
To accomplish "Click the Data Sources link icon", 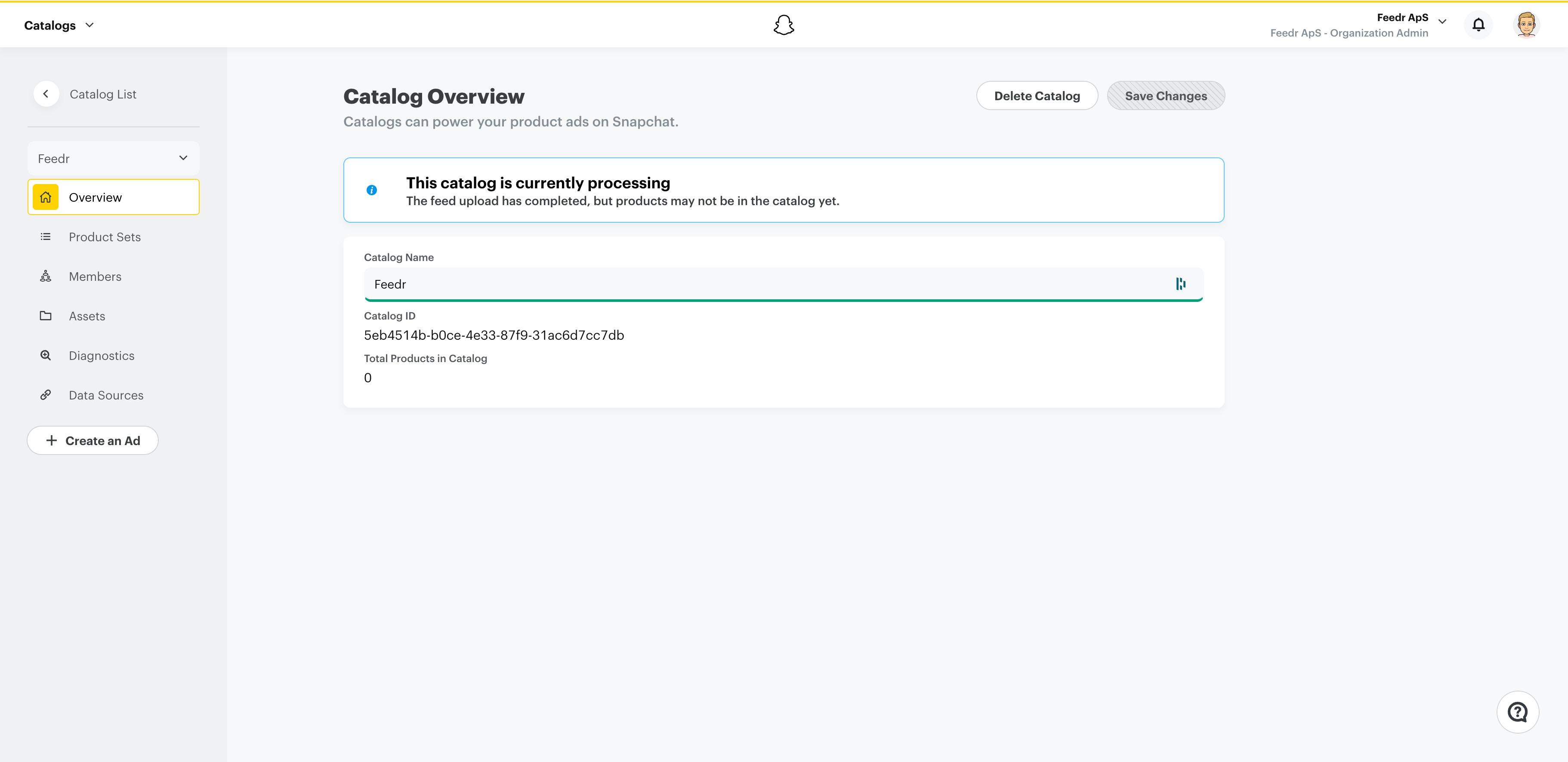I will coord(46,395).
